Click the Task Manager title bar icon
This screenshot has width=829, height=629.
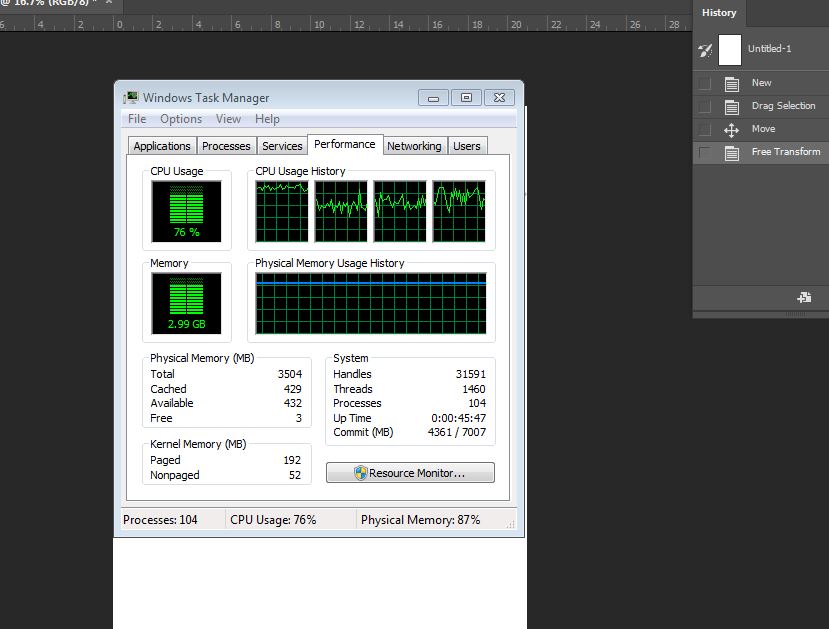(131, 98)
